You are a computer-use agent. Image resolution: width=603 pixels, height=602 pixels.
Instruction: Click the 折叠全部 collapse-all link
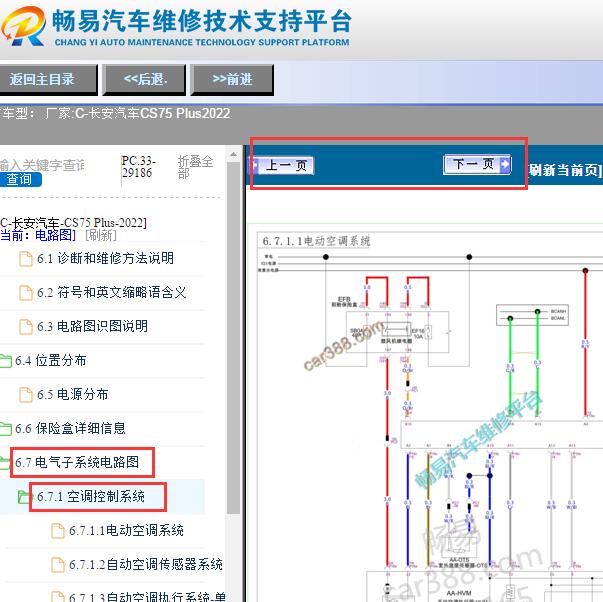tap(195, 167)
